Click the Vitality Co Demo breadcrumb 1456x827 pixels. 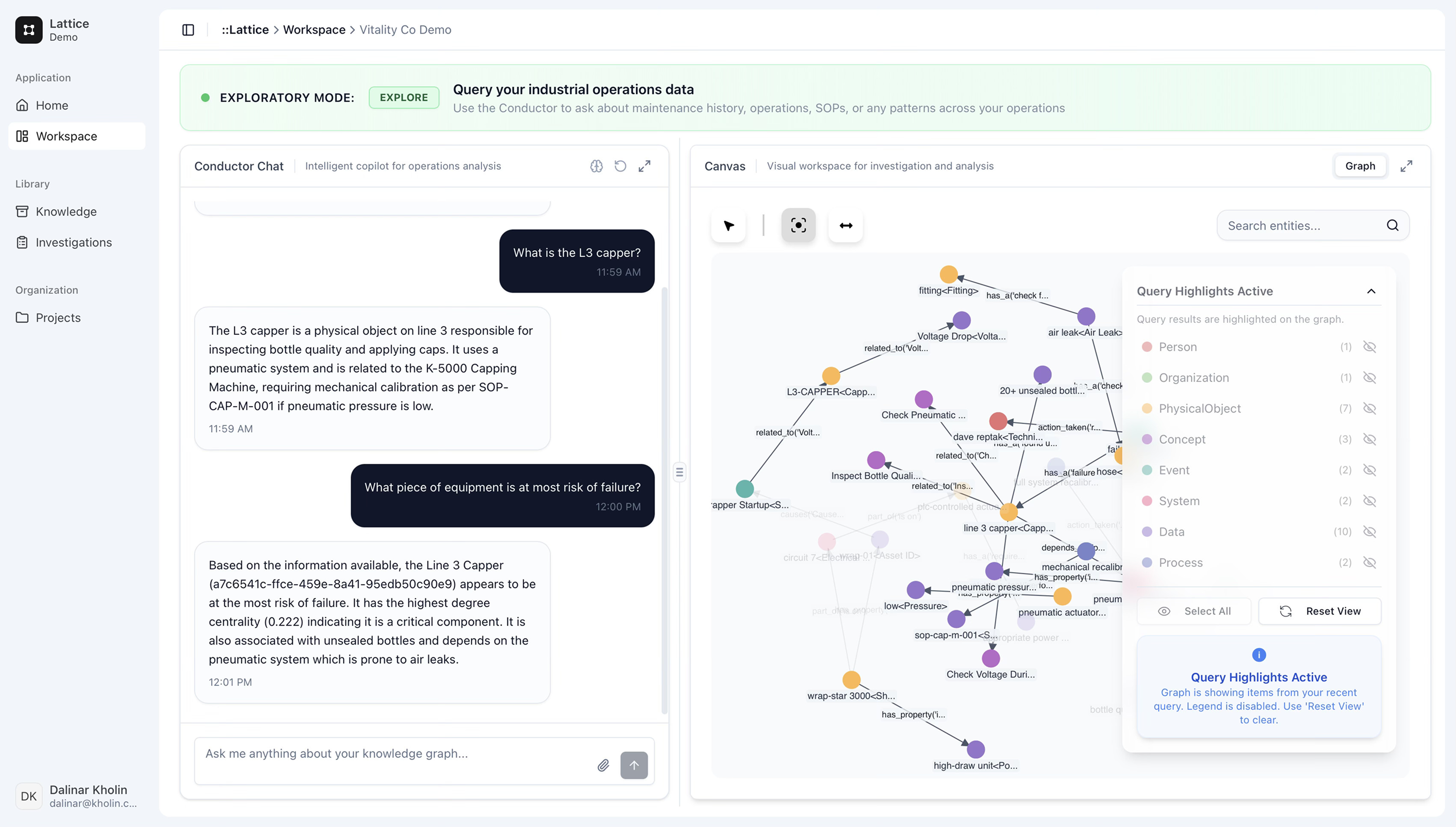coord(405,30)
